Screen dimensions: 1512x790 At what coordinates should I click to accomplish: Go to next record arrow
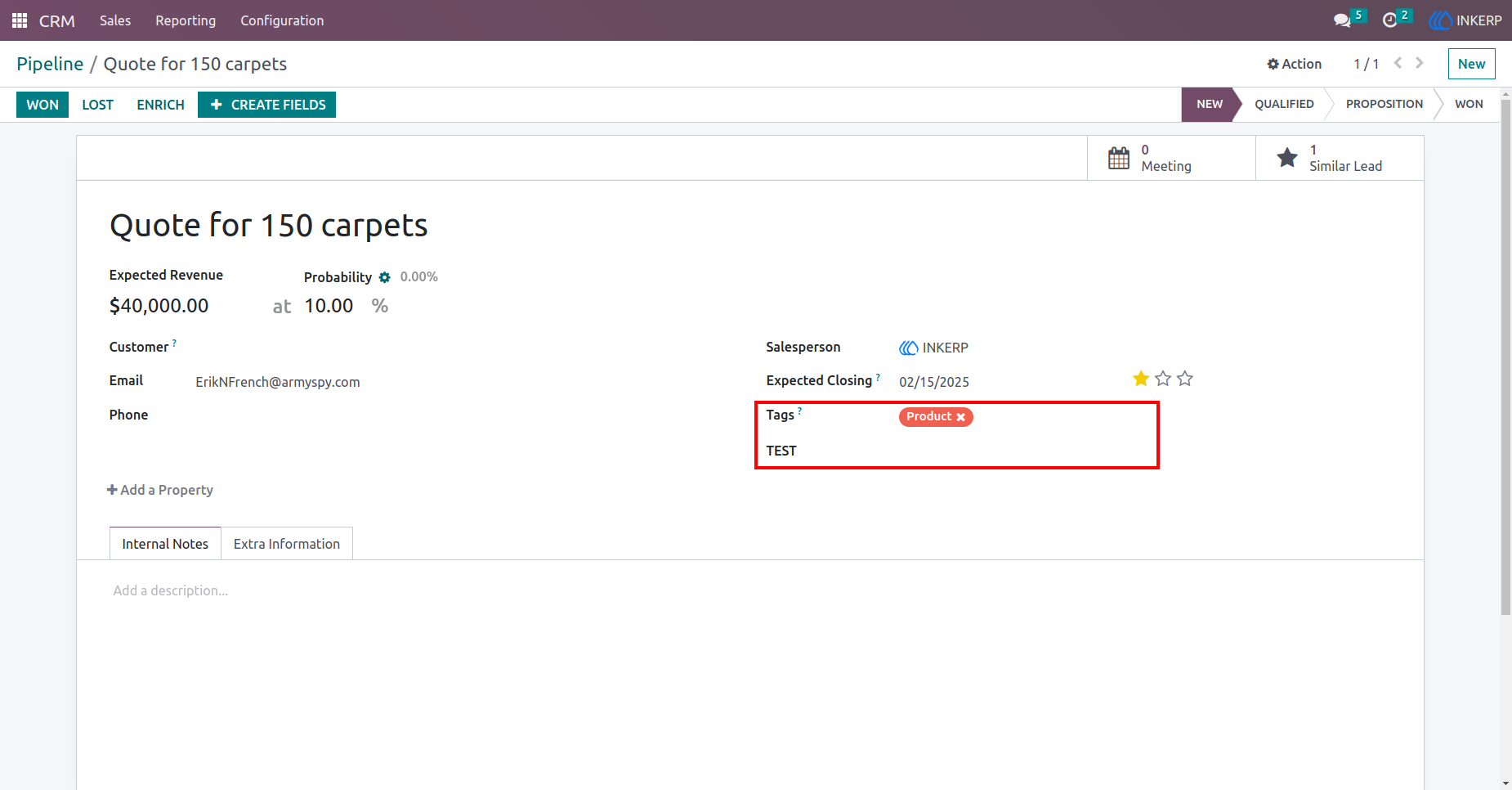pyautogui.click(x=1420, y=63)
